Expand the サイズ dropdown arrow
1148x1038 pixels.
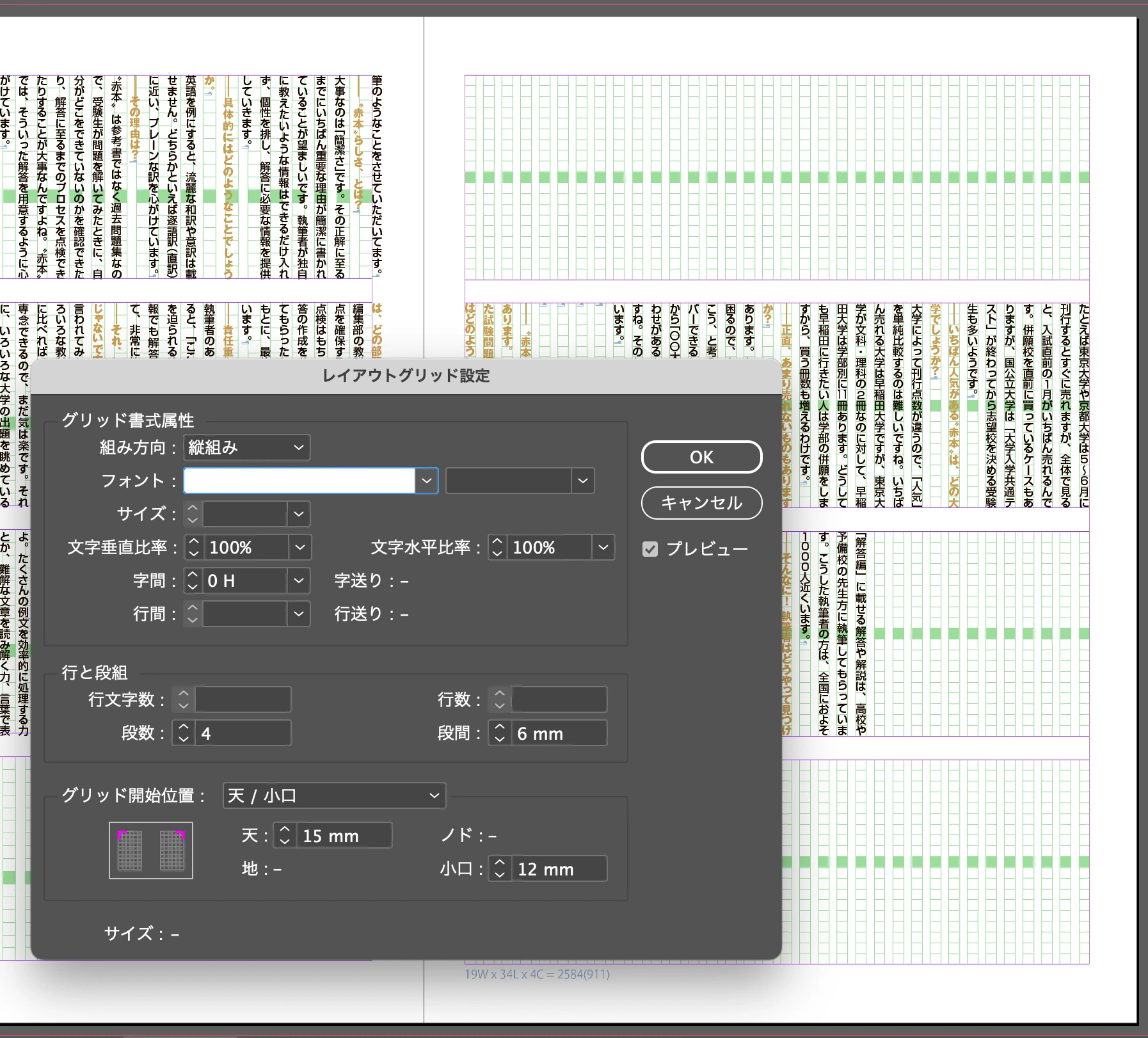[299, 514]
